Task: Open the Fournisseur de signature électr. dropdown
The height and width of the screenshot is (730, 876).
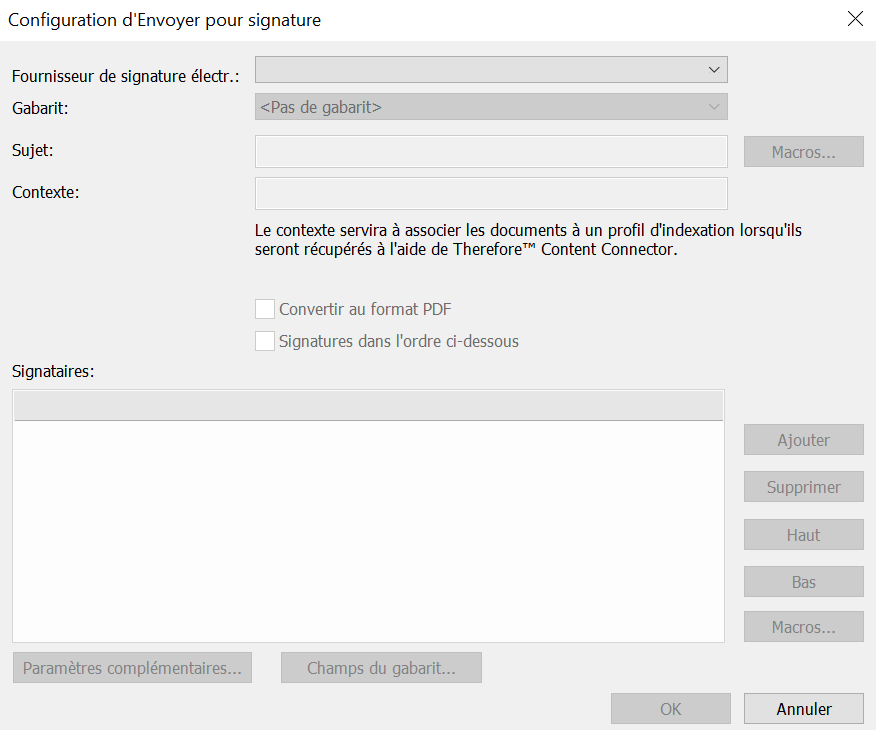Action: coord(491,70)
